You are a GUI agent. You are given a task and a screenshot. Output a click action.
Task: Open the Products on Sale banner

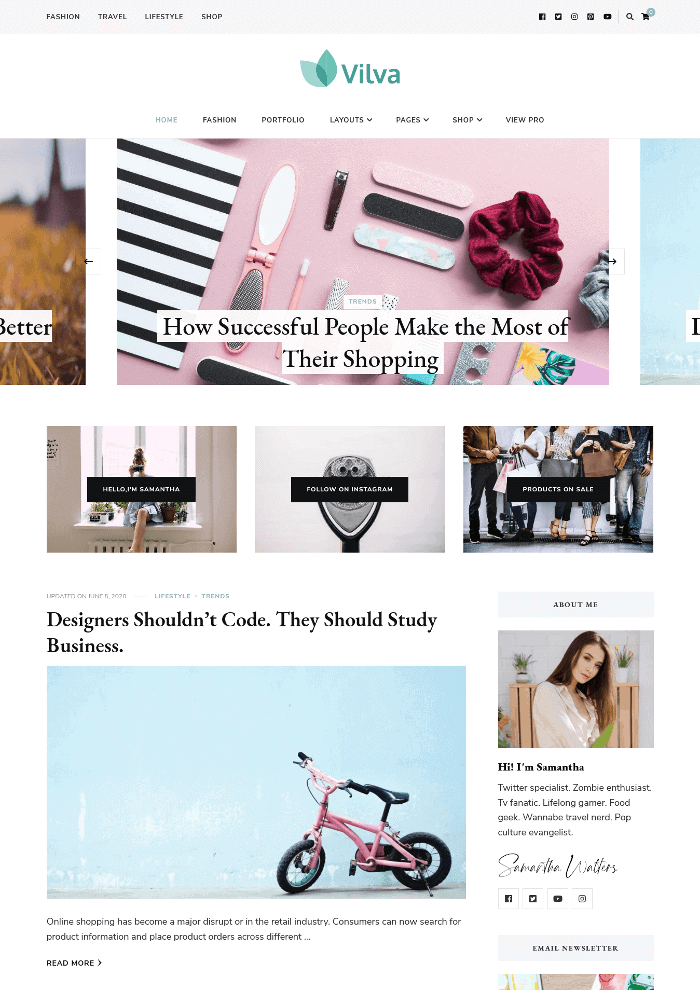coord(558,489)
